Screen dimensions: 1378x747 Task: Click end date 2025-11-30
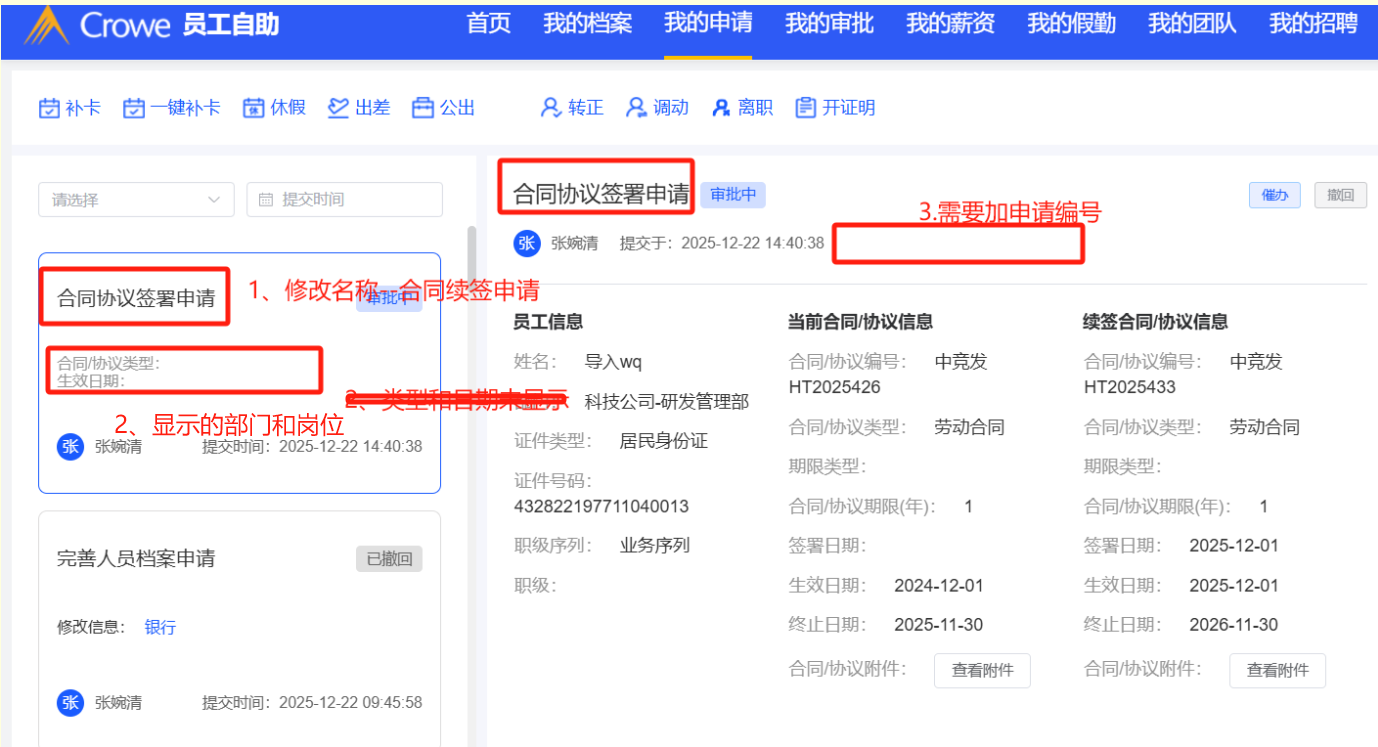[939, 625]
